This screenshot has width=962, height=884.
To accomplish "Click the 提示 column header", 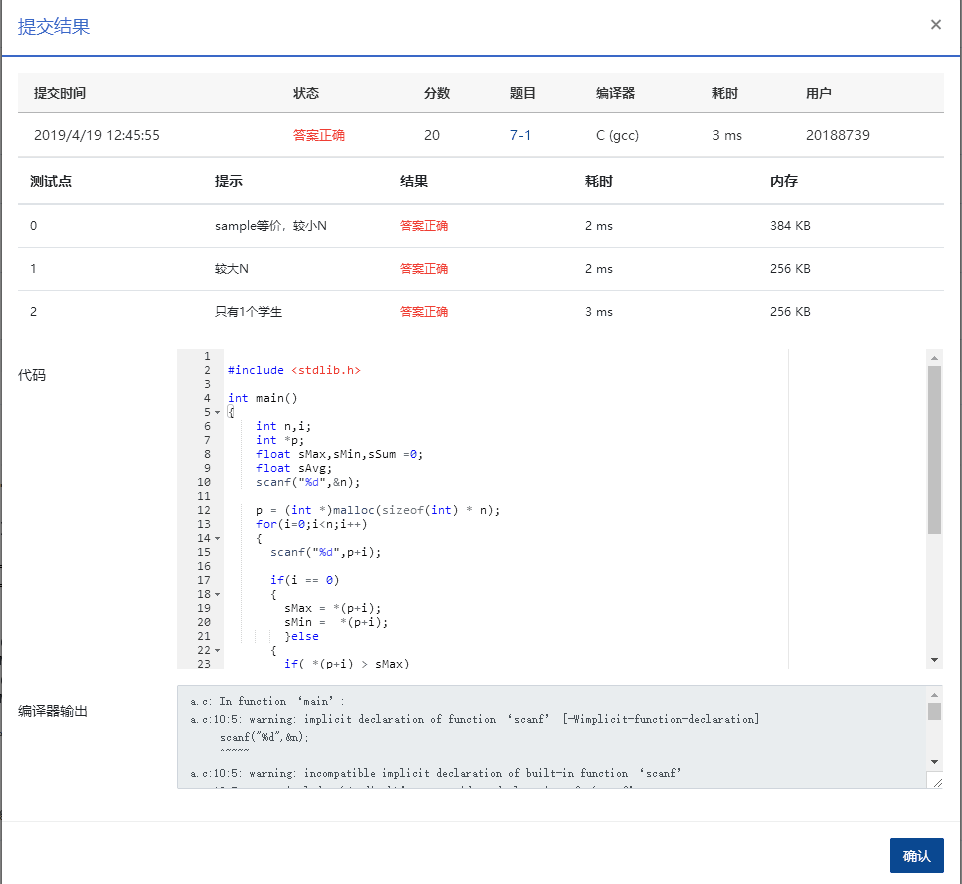I will pyautogui.click(x=228, y=181).
